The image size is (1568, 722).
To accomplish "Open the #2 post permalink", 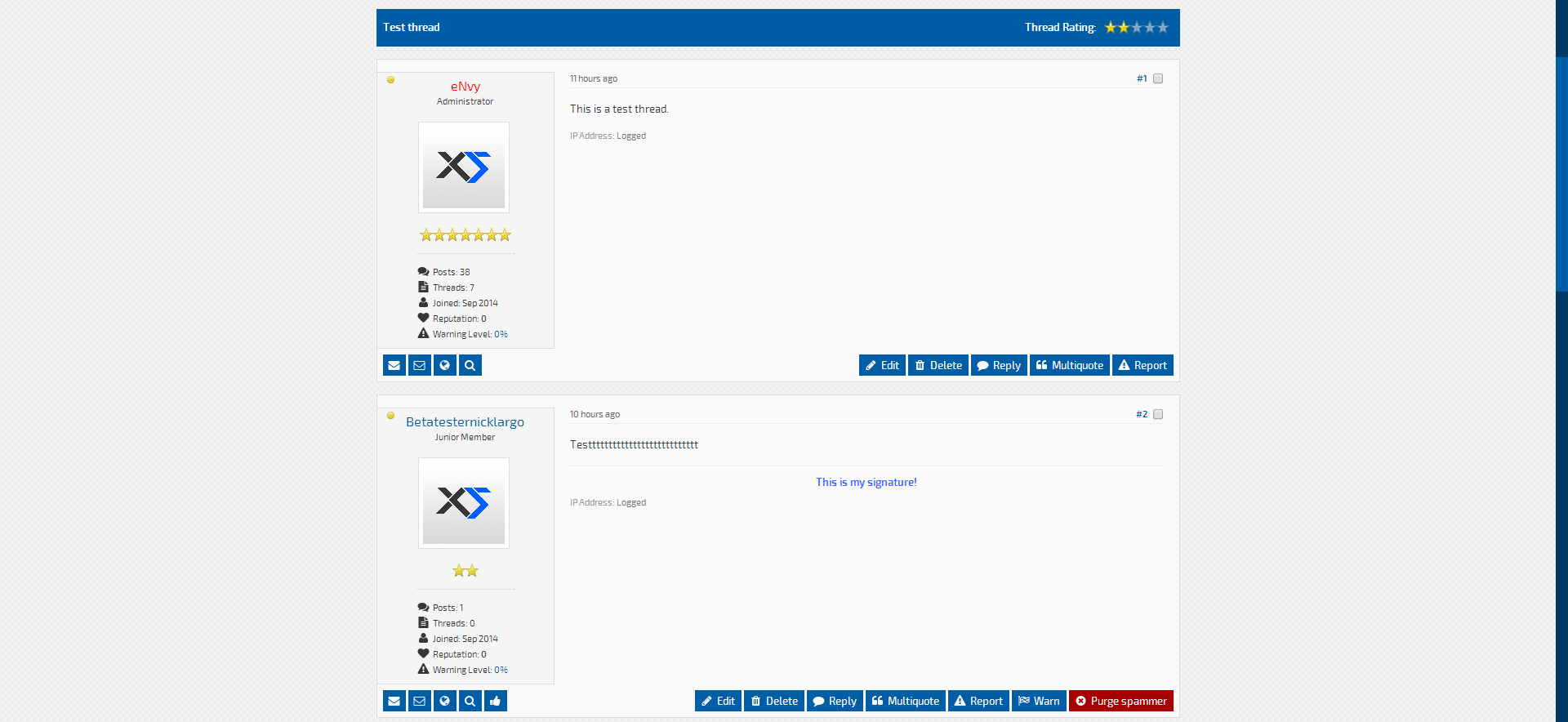I will (x=1141, y=415).
